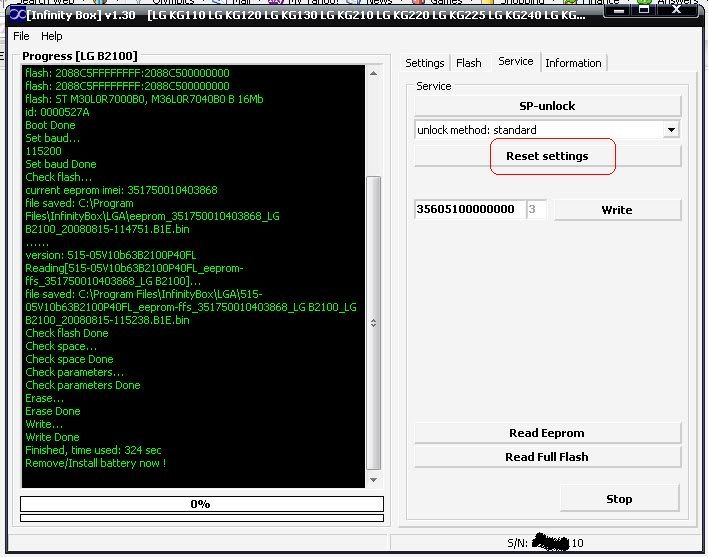This screenshot has height=557, width=709.
Task: Click the log scrollbar up arrow
Action: click(x=373, y=73)
